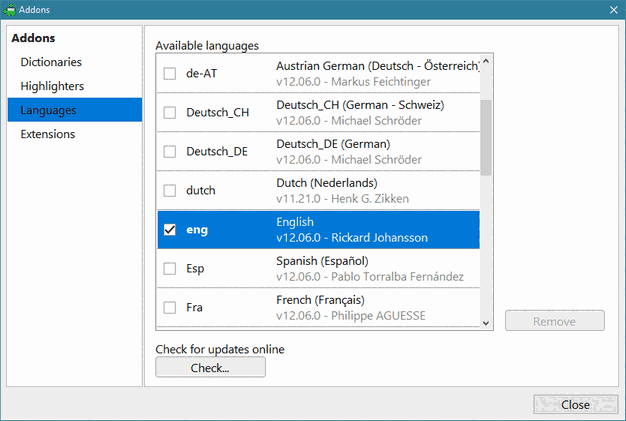Viewport: 626px width, 421px height.
Task: Enable the dutch language checkbox
Action: coord(169,190)
